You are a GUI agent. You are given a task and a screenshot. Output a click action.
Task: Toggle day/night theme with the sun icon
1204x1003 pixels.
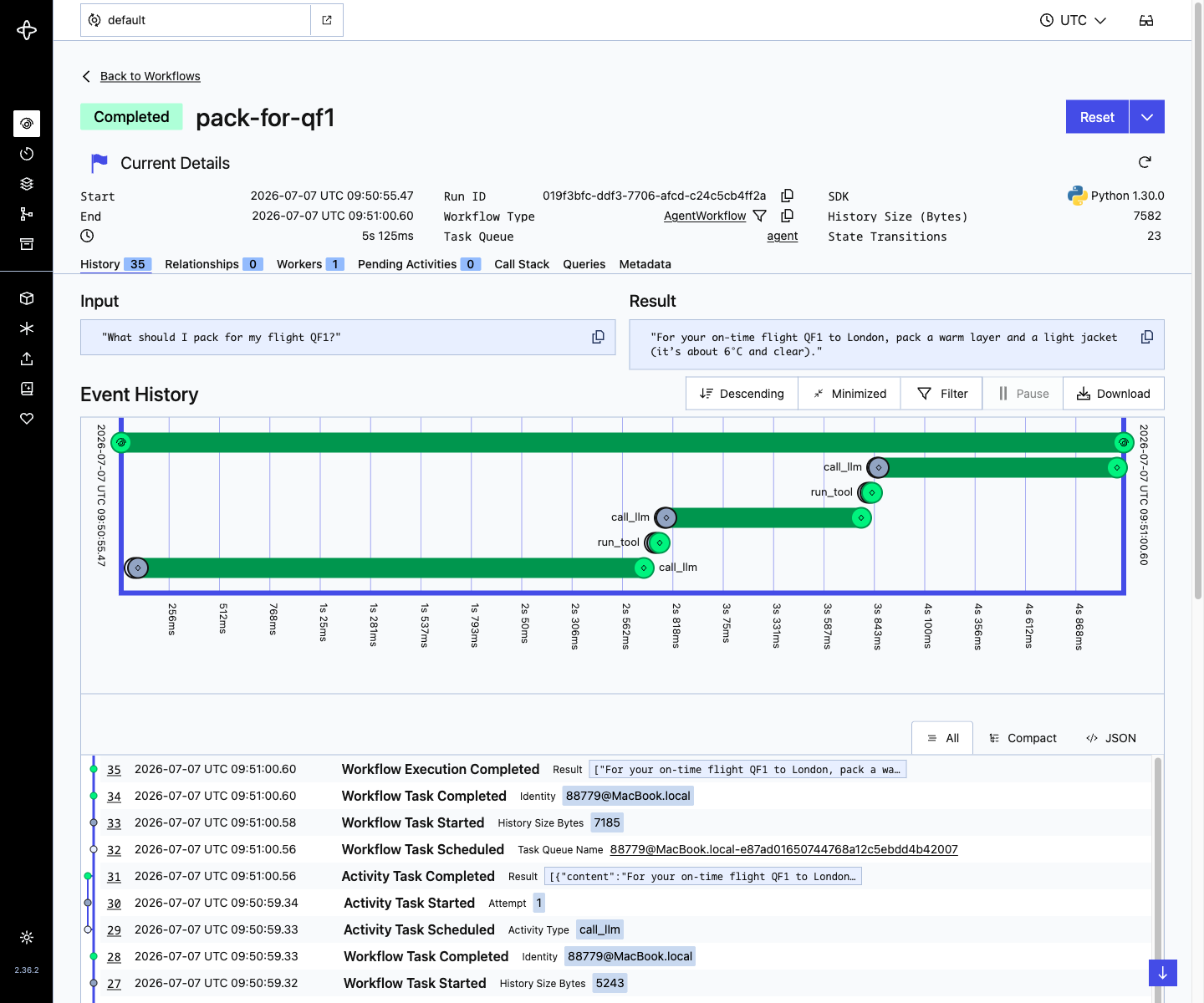[27, 938]
